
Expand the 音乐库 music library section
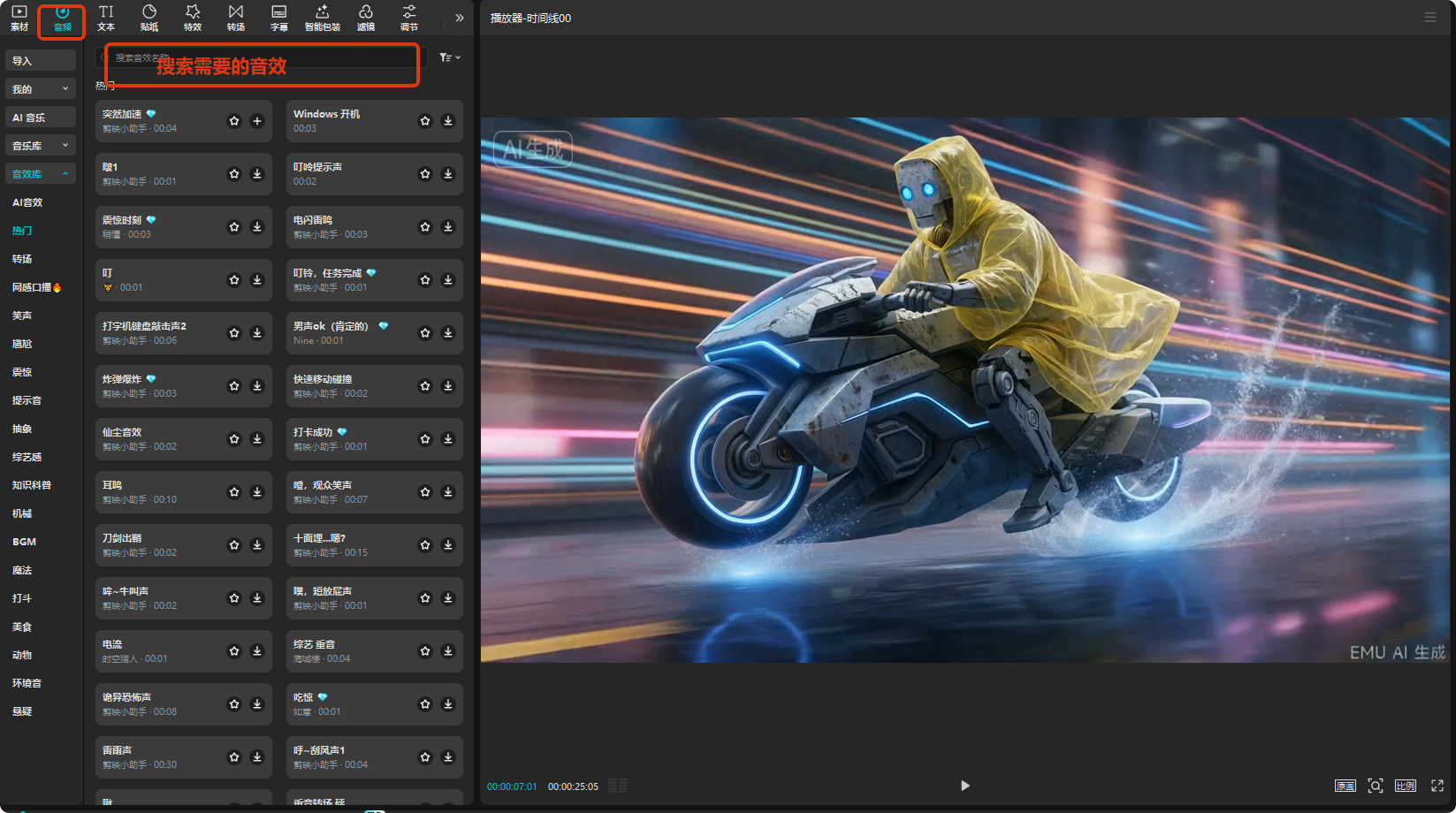point(41,146)
